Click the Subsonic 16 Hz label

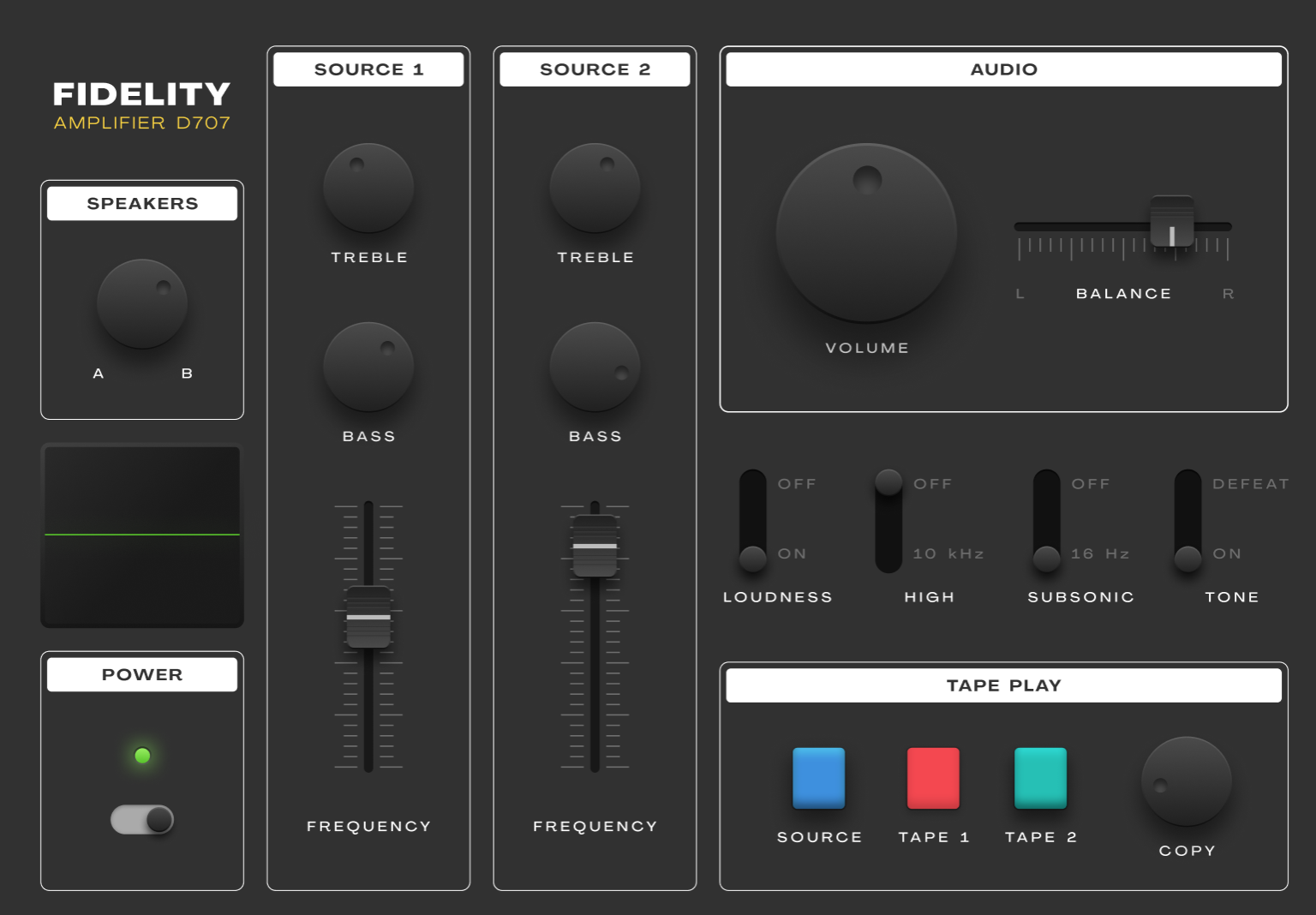pyautogui.click(x=1100, y=554)
